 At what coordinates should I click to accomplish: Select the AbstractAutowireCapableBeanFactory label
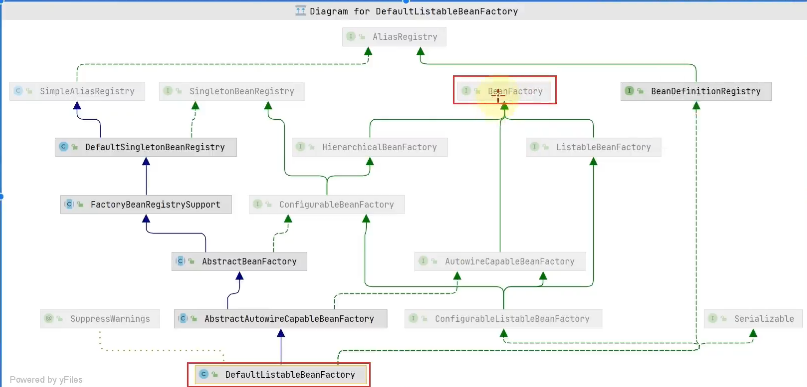pos(289,319)
